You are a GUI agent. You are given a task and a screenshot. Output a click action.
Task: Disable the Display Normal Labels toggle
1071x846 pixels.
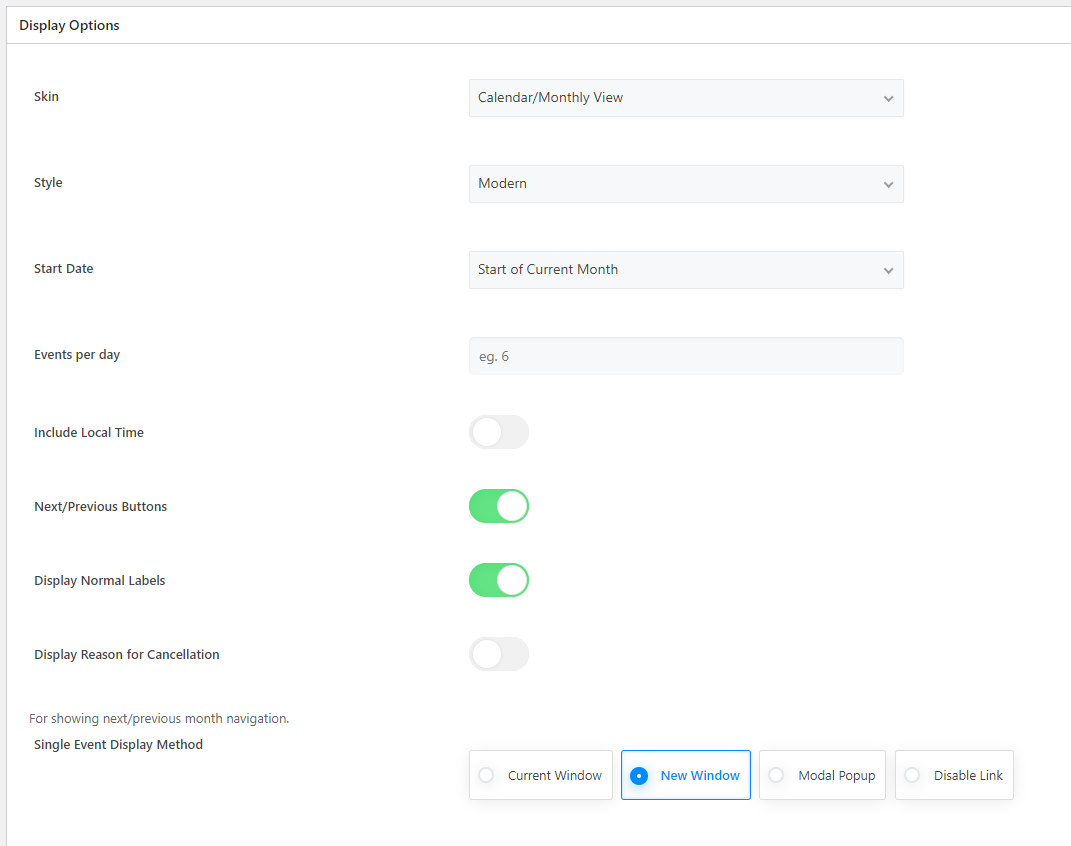[498, 580]
